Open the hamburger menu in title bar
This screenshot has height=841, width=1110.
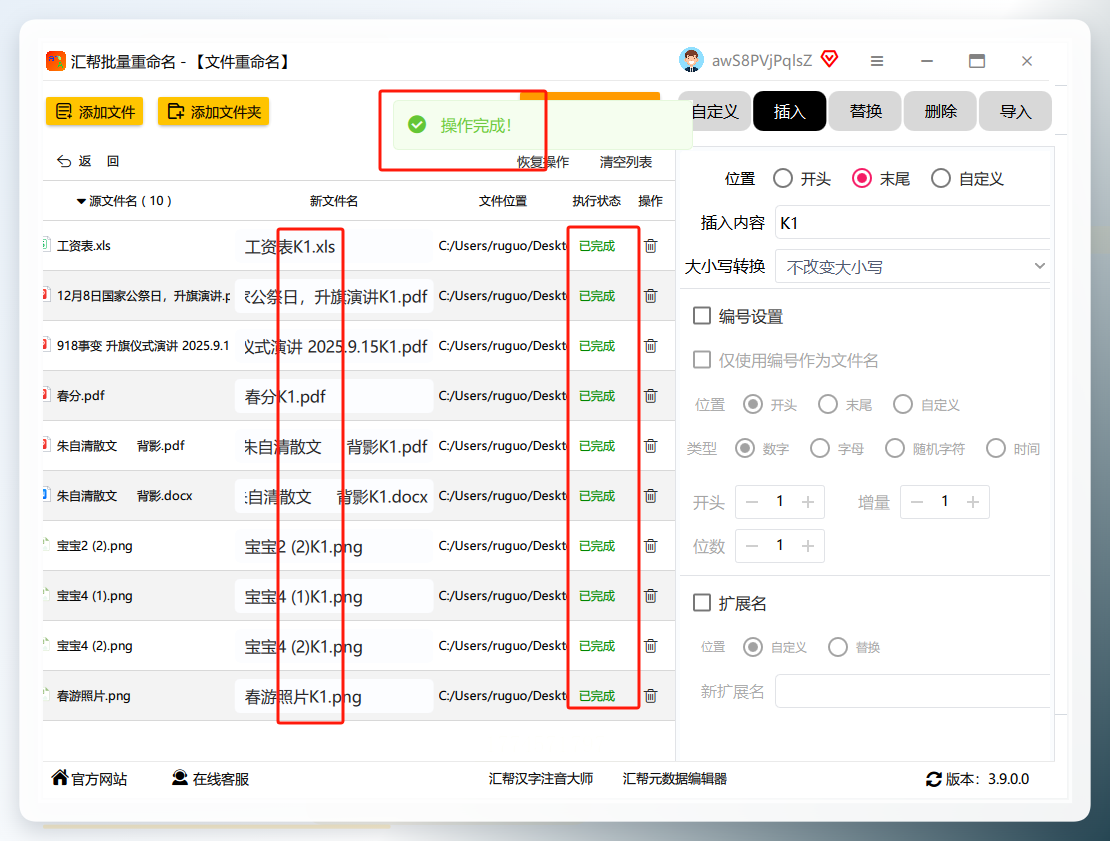876,62
